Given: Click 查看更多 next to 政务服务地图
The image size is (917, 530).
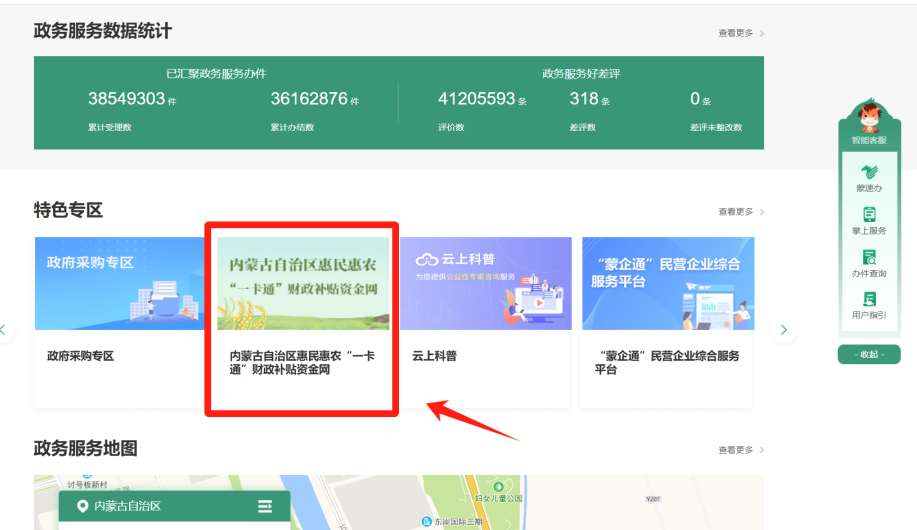Looking at the screenshot, I should [740, 450].
